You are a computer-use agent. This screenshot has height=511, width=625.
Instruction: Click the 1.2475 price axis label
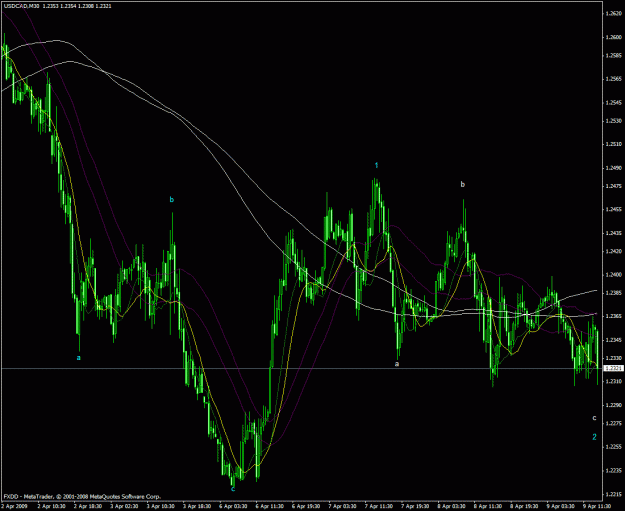click(613, 186)
